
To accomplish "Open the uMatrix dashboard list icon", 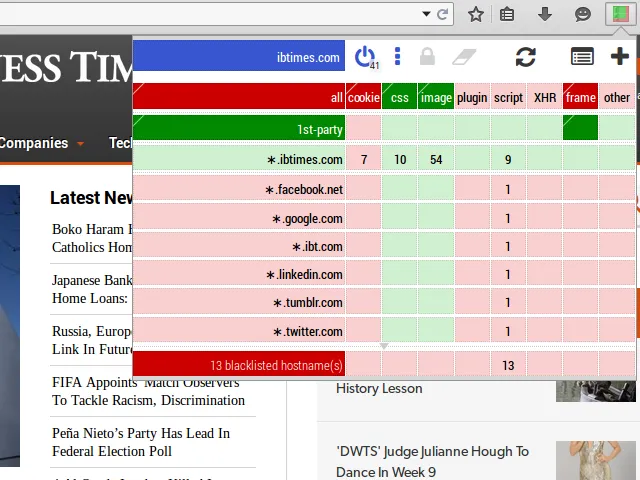I will 582,57.
